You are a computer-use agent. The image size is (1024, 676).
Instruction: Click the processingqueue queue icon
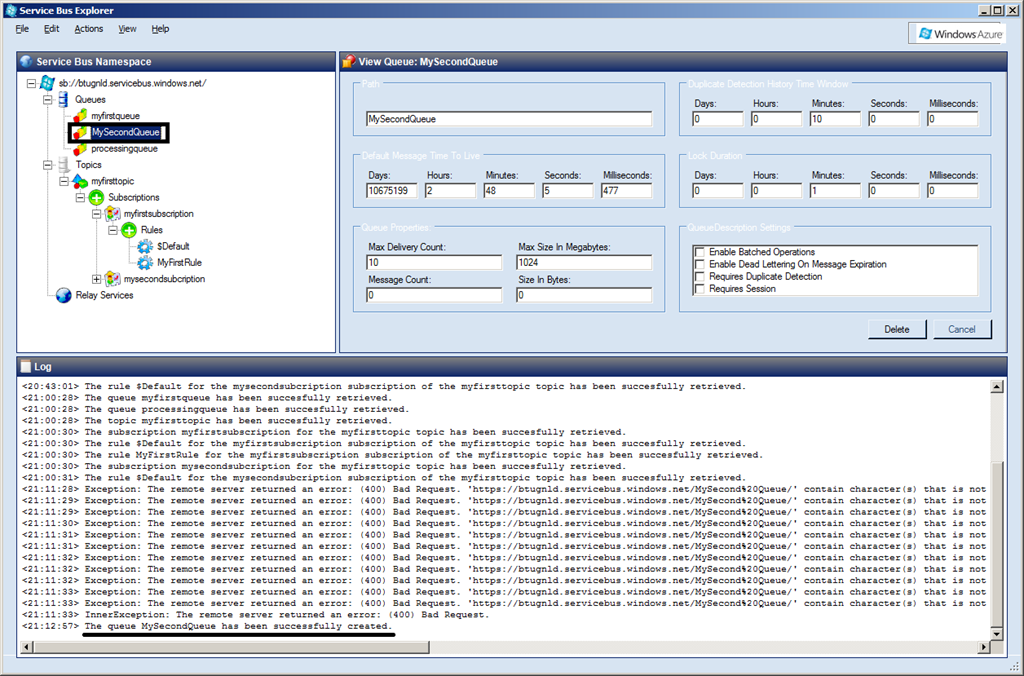pyautogui.click(x=80, y=148)
